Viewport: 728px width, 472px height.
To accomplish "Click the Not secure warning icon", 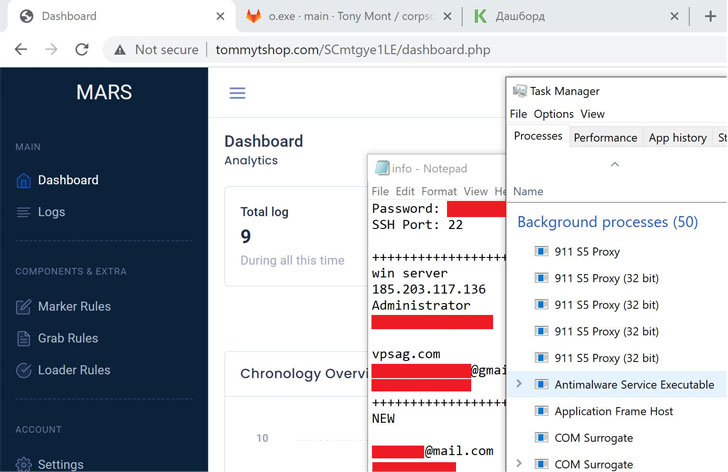I will 120,50.
